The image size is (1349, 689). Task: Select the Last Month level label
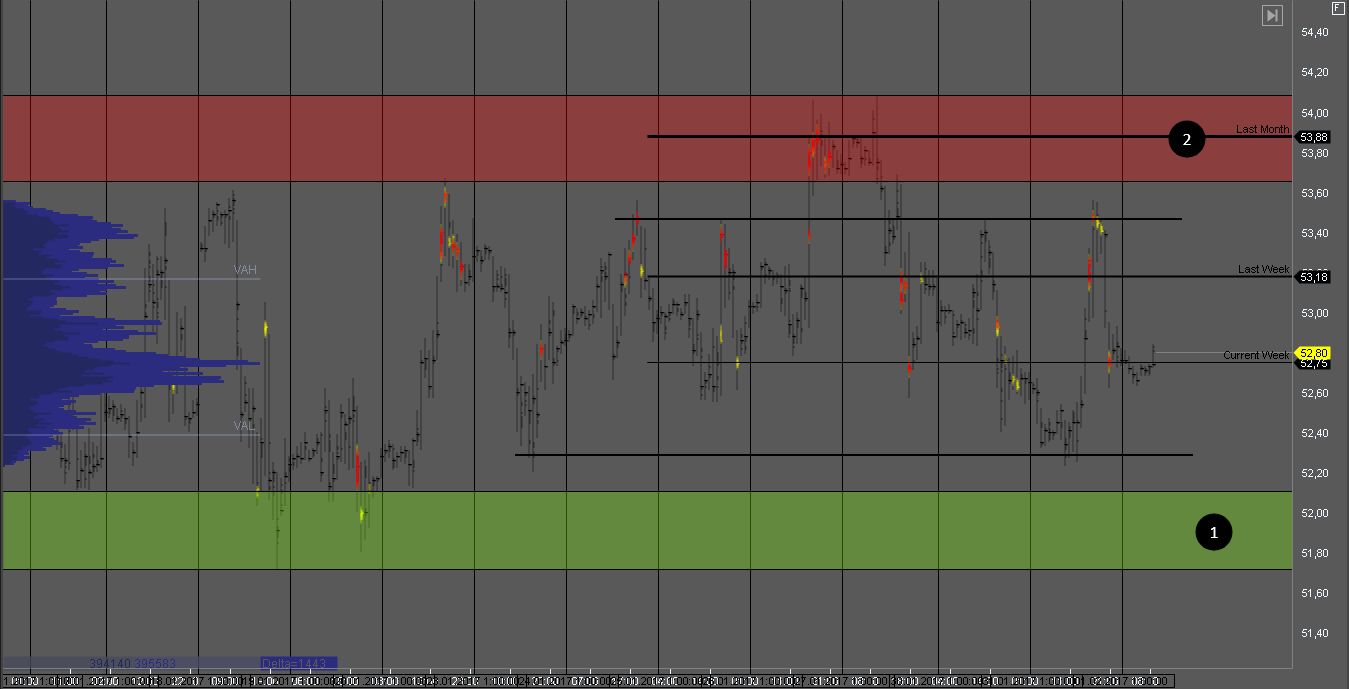1262,129
